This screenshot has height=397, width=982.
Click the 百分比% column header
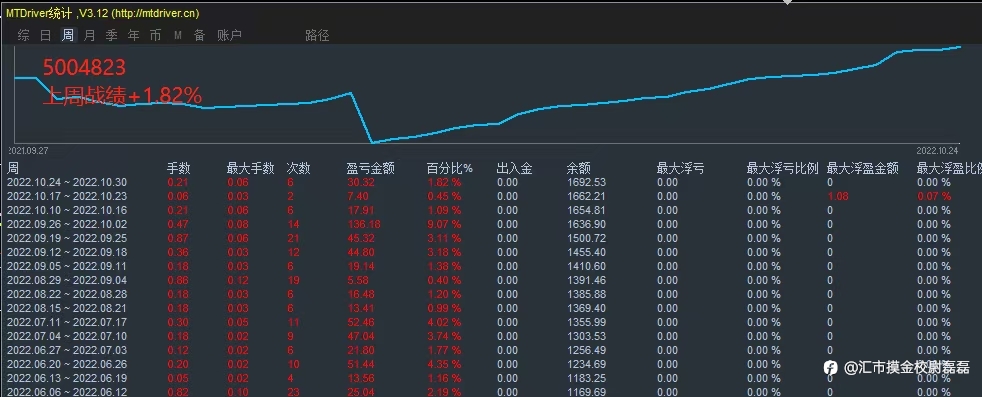(450, 168)
